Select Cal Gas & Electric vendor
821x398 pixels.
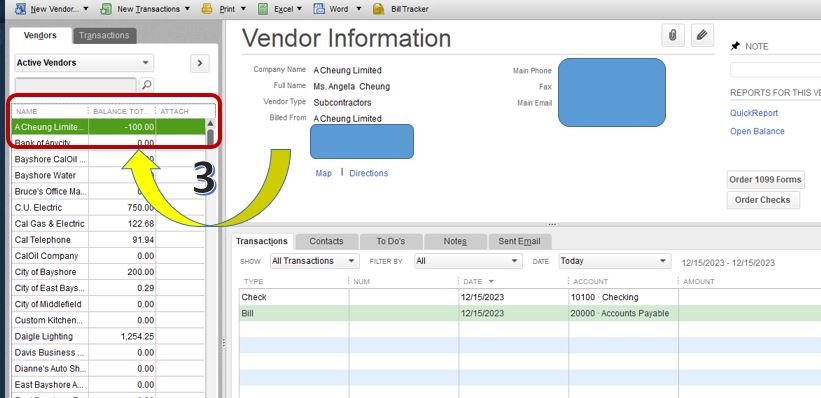click(108, 224)
